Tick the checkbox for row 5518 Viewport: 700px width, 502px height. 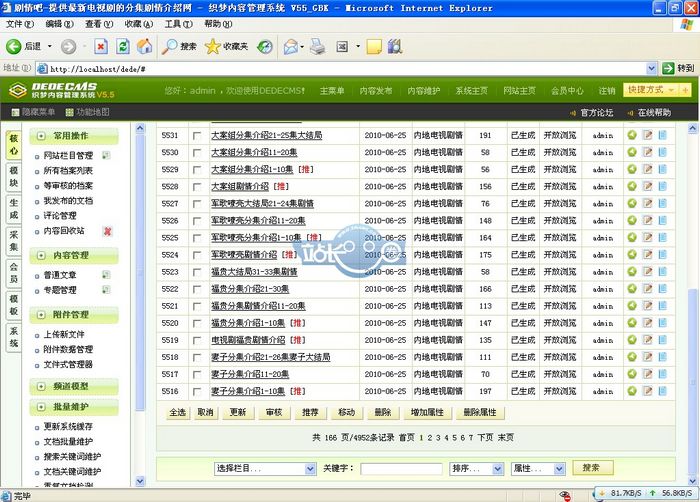pyautogui.click(x=197, y=357)
